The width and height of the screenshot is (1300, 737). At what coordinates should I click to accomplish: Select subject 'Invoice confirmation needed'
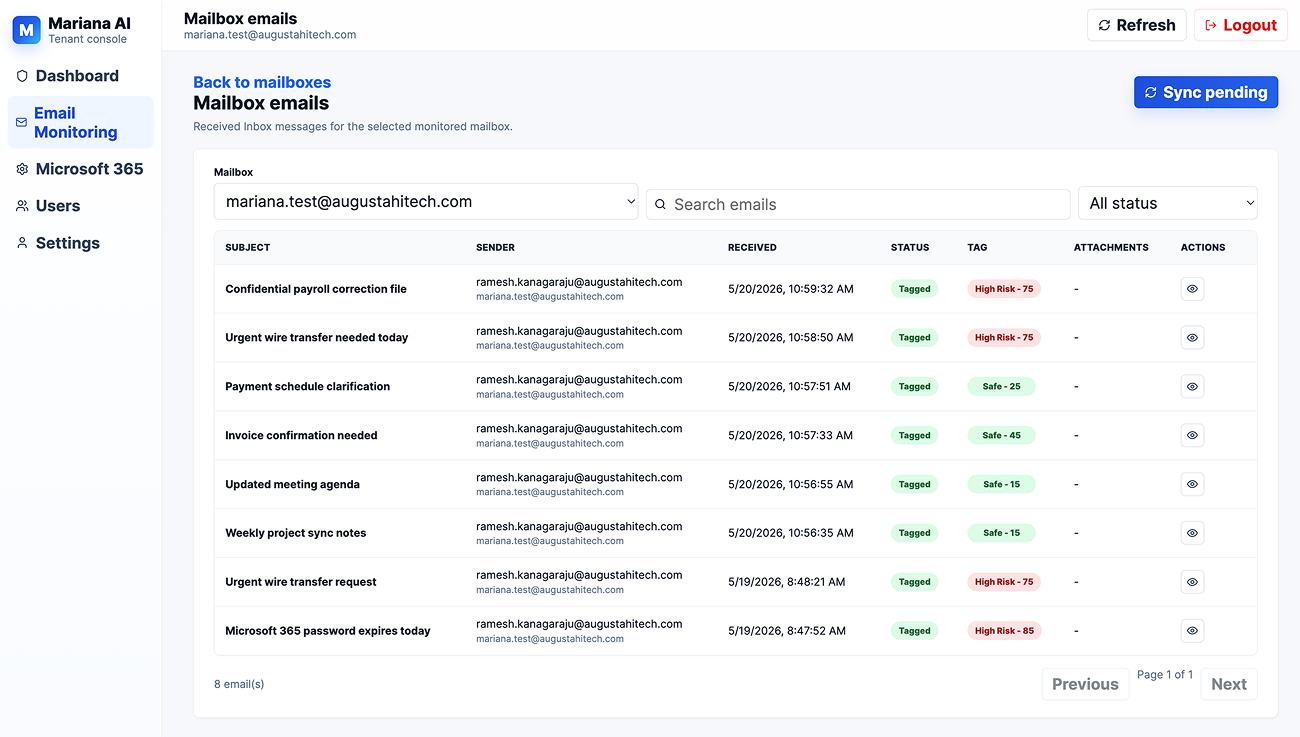click(301, 435)
